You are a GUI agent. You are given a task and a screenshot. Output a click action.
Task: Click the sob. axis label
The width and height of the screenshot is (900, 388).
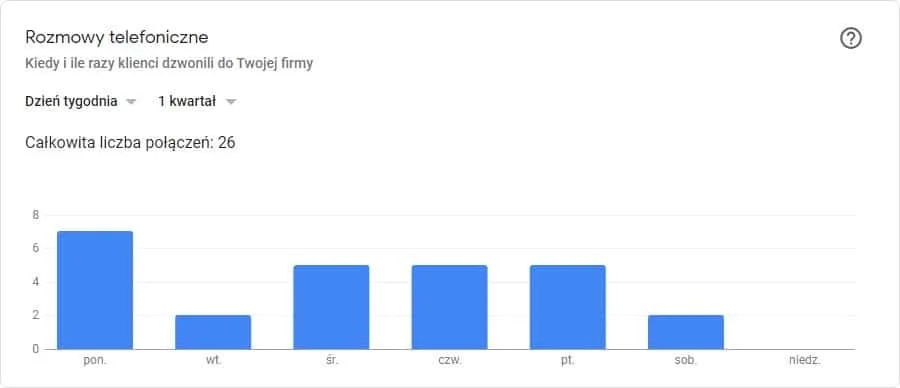(x=686, y=362)
